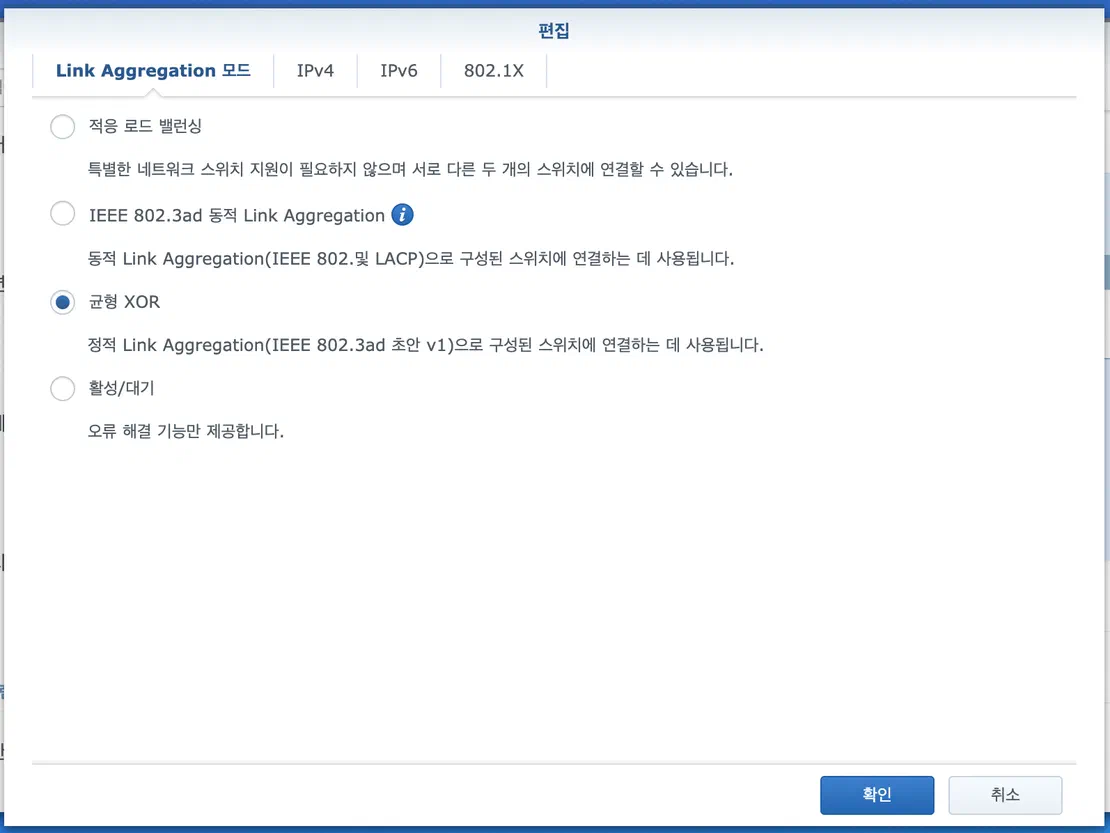
Task: Open the IEEE 802.3ad info icon
Action: (x=402, y=214)
